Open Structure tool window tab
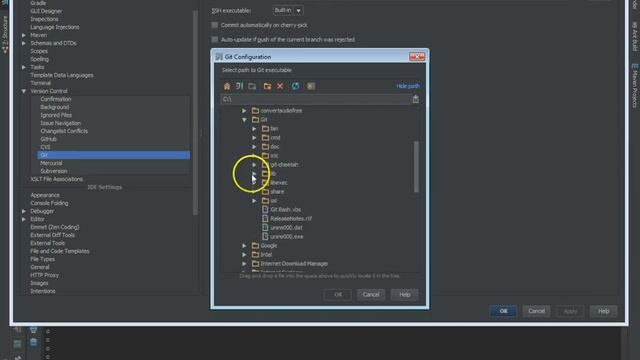 pos(5,35)
